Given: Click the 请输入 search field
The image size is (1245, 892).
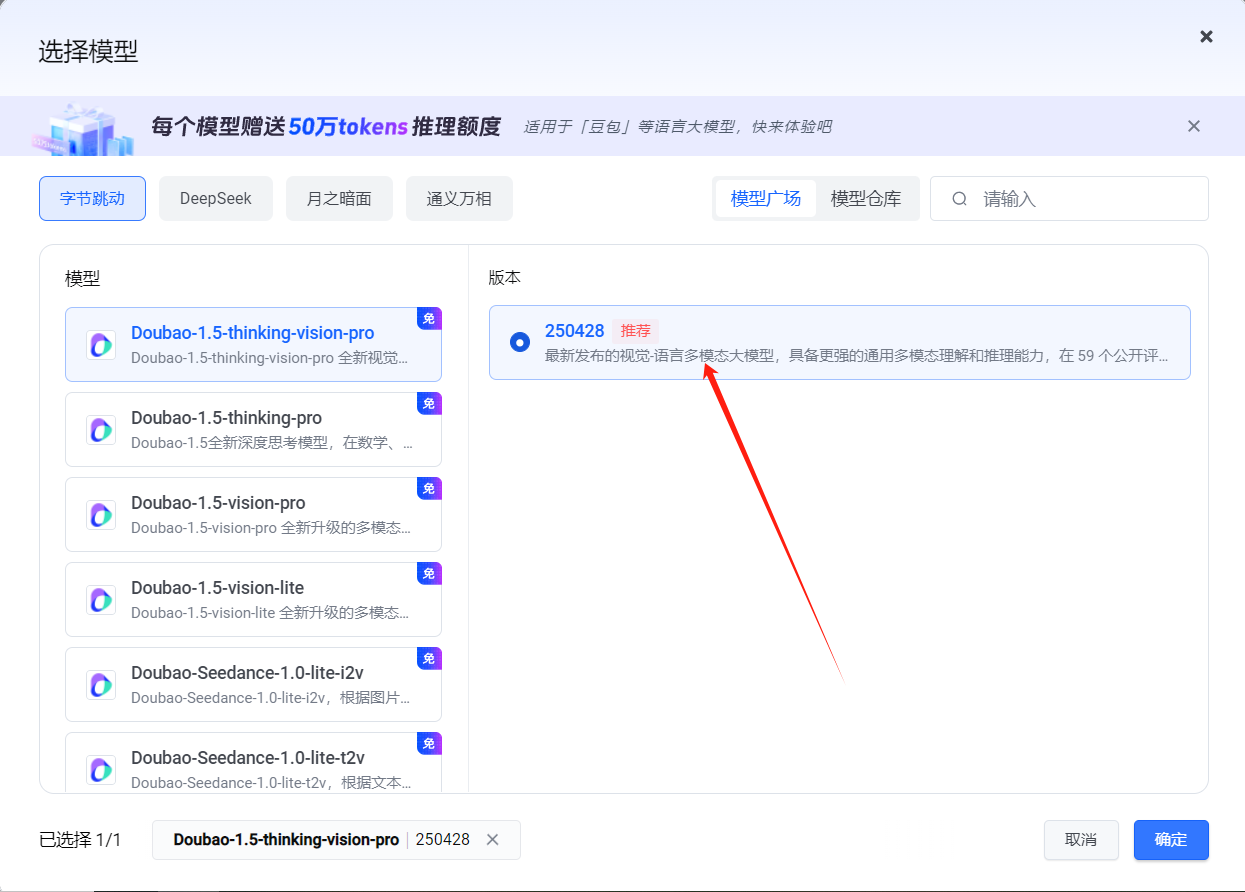Looking at the screenshot, I should 1069,198.
